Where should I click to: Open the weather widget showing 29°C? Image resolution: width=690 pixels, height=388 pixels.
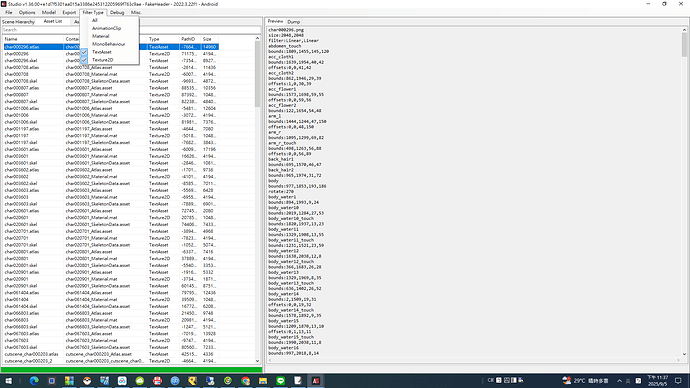pyautogui.click(x=585, y=381)
